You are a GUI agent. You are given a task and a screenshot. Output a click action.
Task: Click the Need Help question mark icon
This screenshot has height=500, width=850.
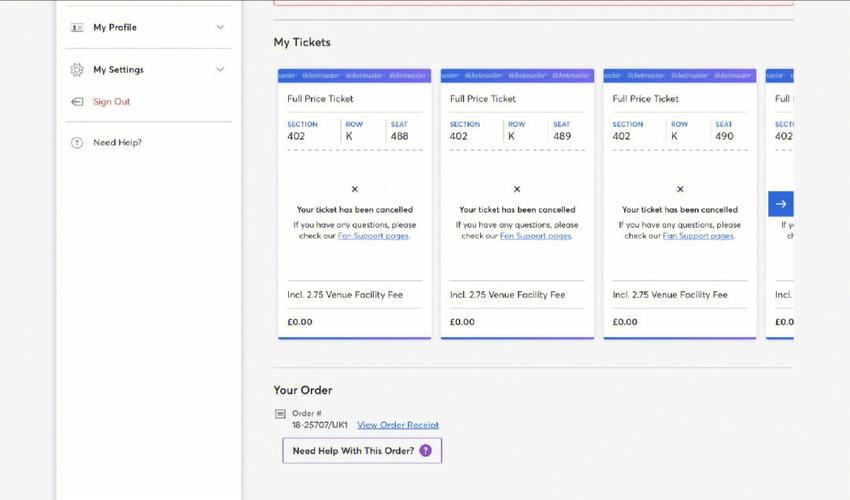click(x=77, y=143)
